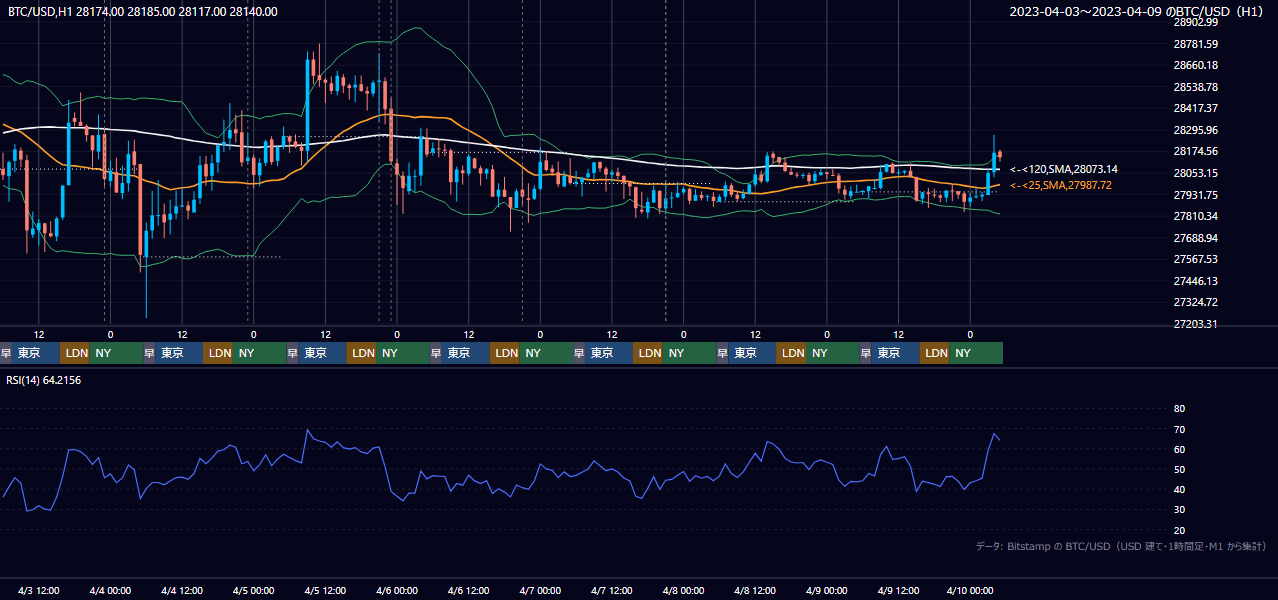The height and width of the screenshot is (600, 1278).
Task: Click price axis value 27446.13
Action: [x=1195, y=281]
